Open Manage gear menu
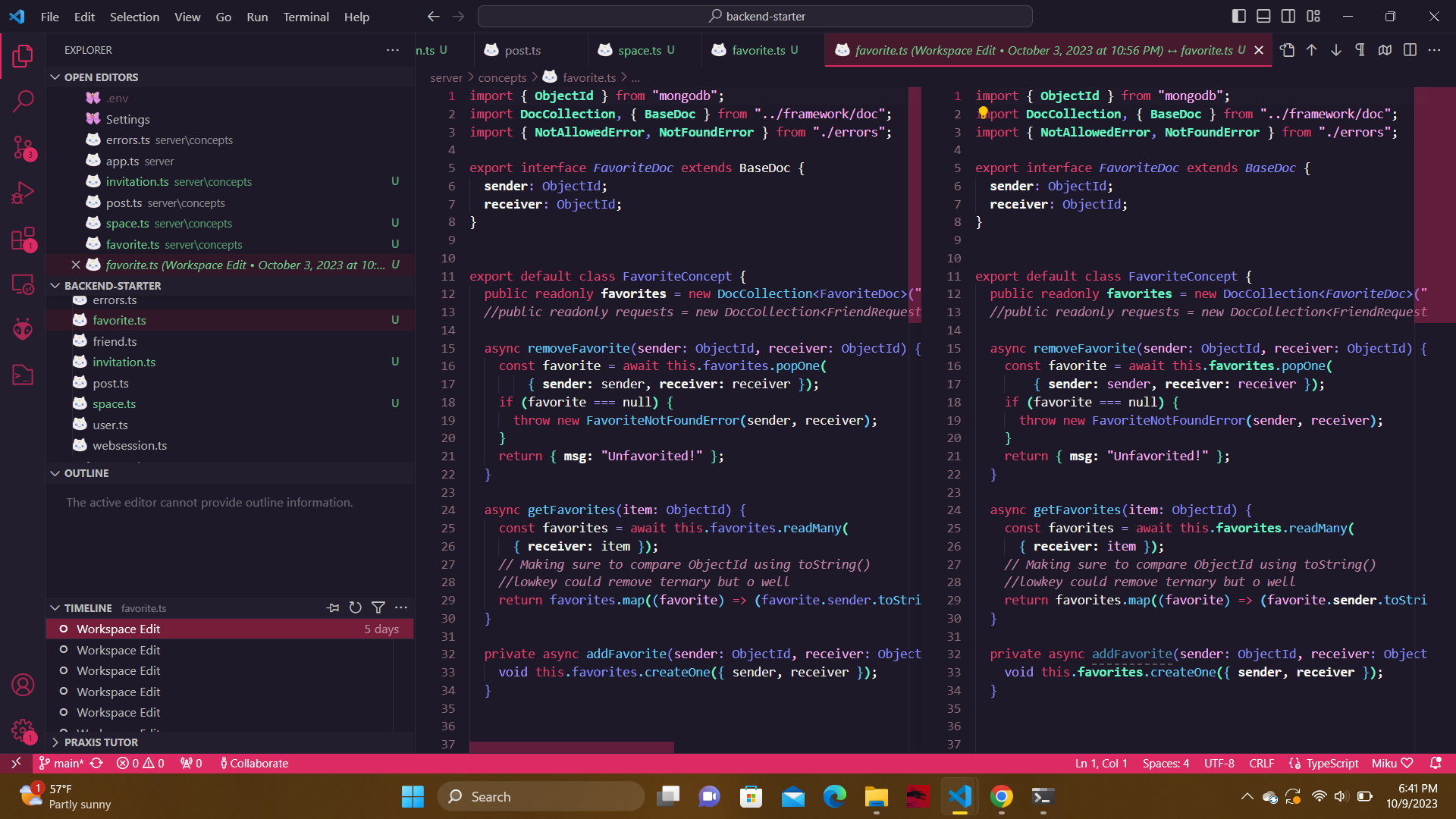1456x819 pixels. point(23,730)
